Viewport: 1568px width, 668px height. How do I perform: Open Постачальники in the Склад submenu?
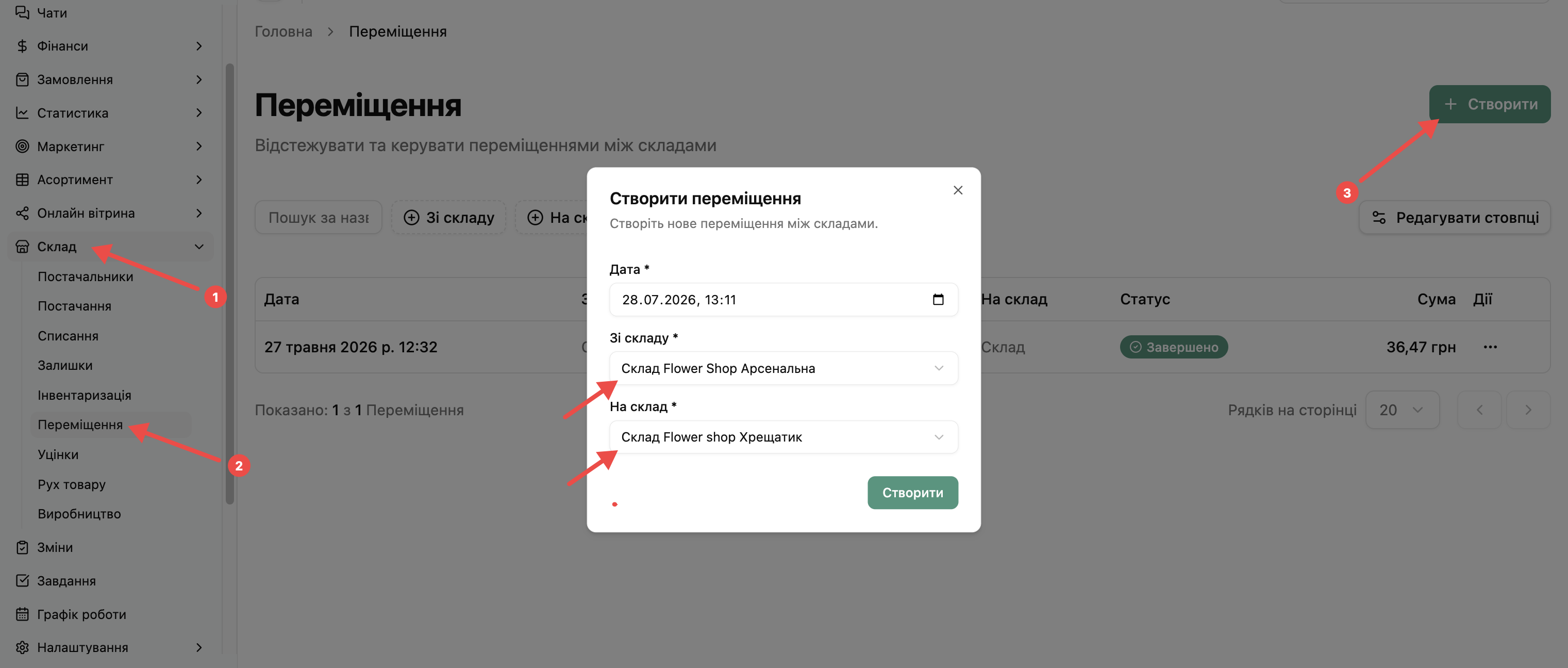click(x=85, y=276)
